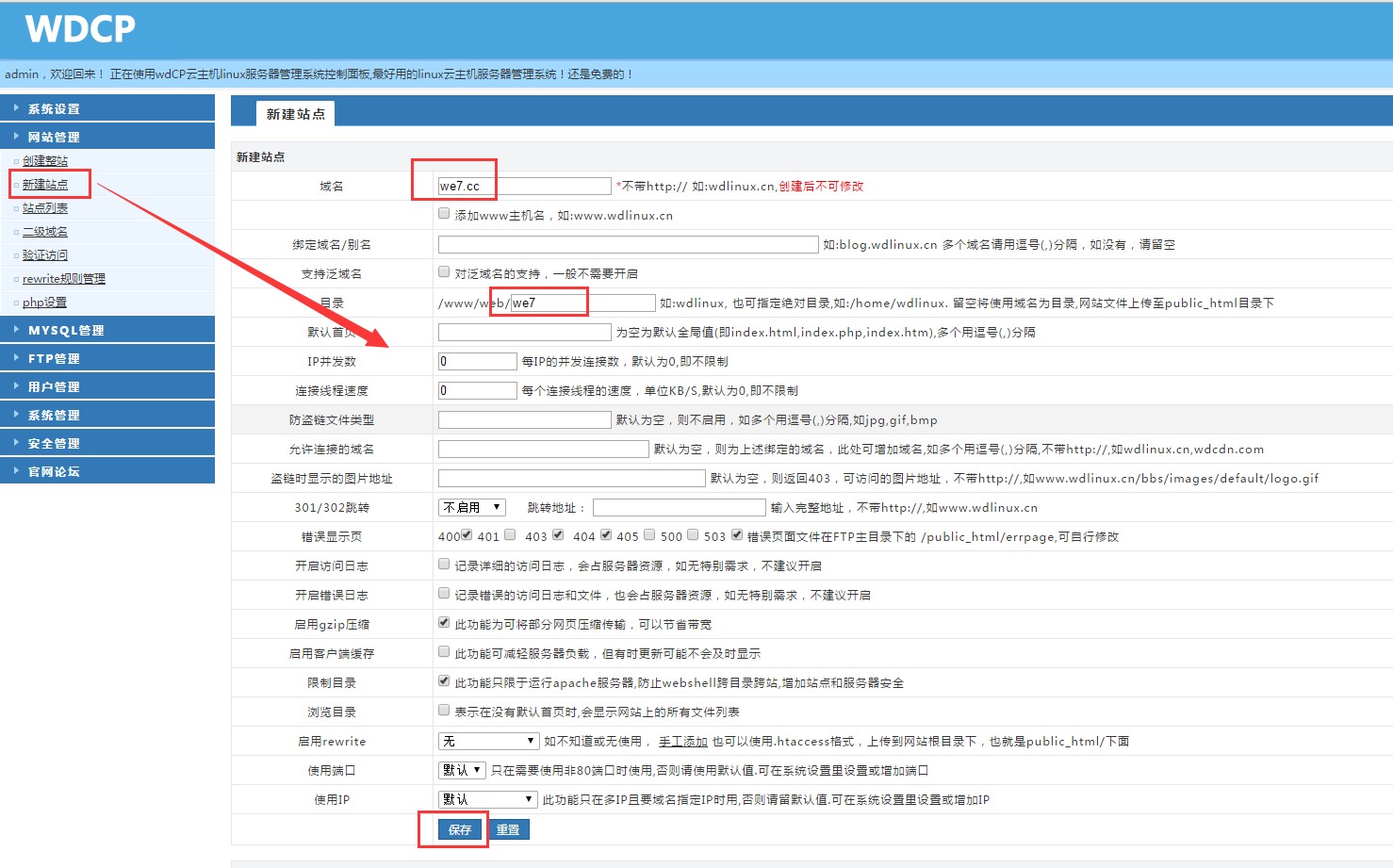Open the 使用端口 dropdown
The width and height of the screenshot is (1393, 868).
coord(462,770)
